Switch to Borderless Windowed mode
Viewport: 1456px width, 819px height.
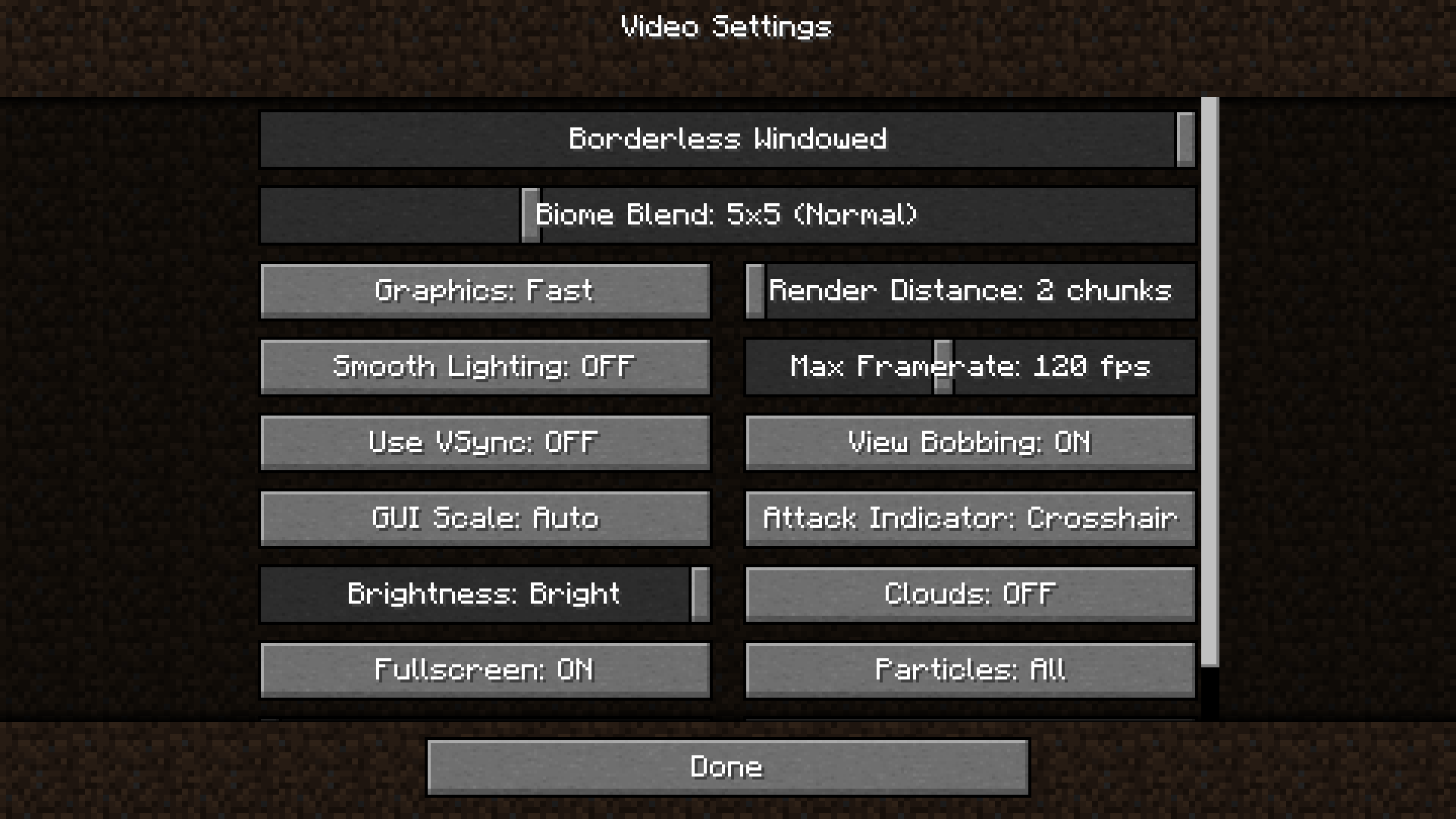[x=727, y=138]
